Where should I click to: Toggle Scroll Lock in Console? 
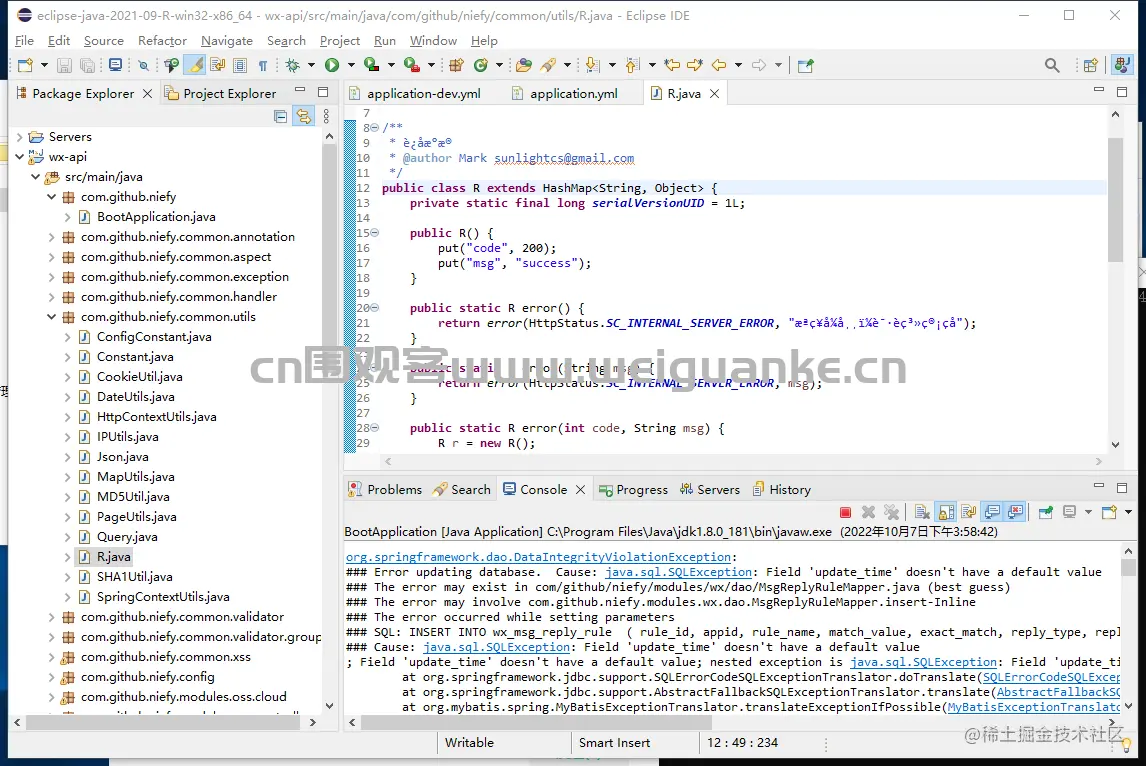pos(946,512)
